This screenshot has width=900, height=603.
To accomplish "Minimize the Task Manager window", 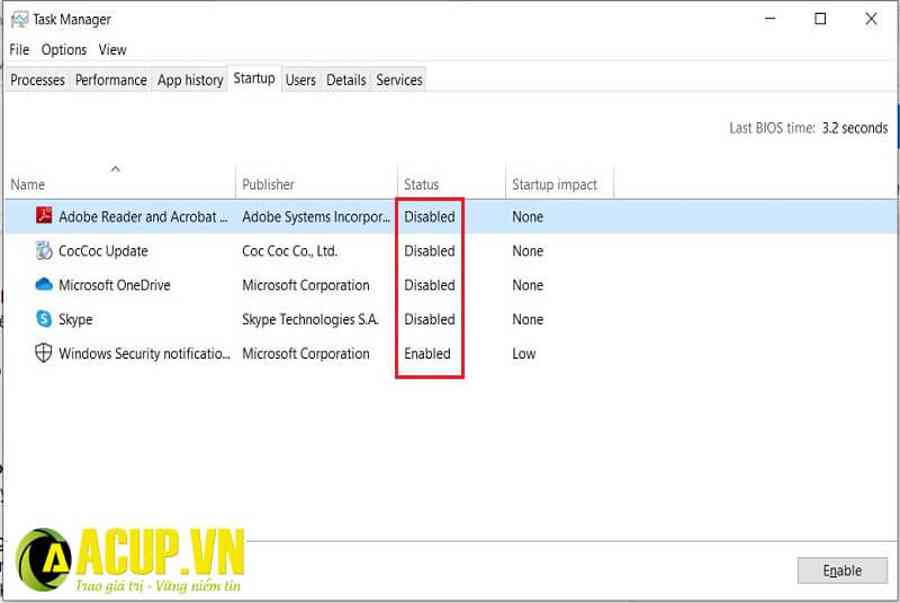I will (x=770, y=19).
